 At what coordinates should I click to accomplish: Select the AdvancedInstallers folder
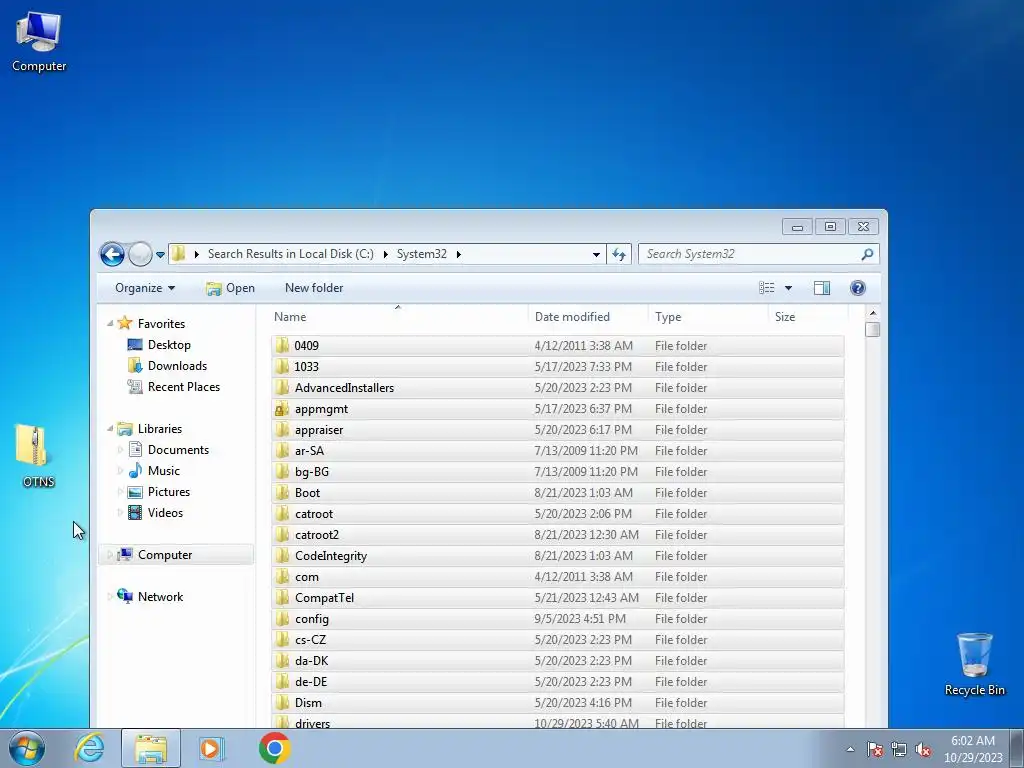pyautogui.click(x=557, y=387)
